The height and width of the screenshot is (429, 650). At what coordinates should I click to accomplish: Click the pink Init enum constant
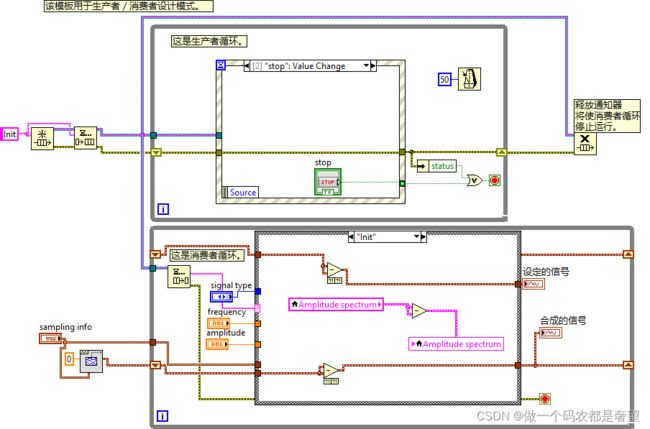pos(9,134)
